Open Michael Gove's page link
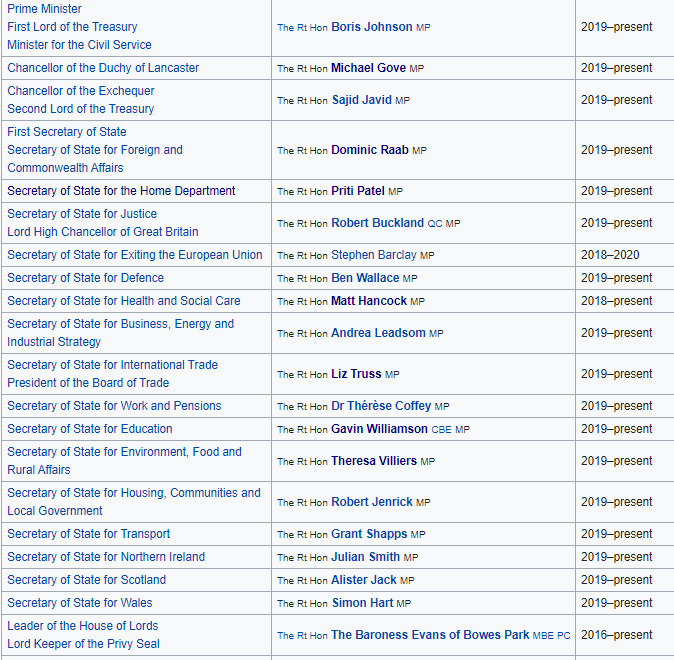 click(368, 68)
